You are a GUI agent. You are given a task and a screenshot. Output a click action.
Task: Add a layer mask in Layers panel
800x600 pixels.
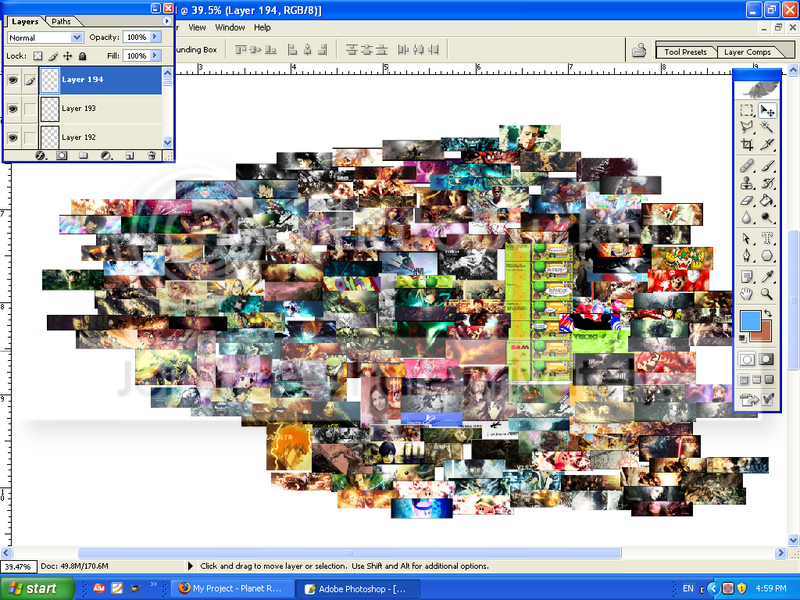(62, 156)
